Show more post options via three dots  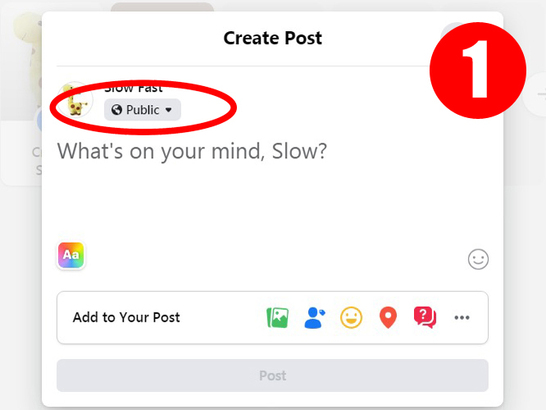(x=462, y=317)
